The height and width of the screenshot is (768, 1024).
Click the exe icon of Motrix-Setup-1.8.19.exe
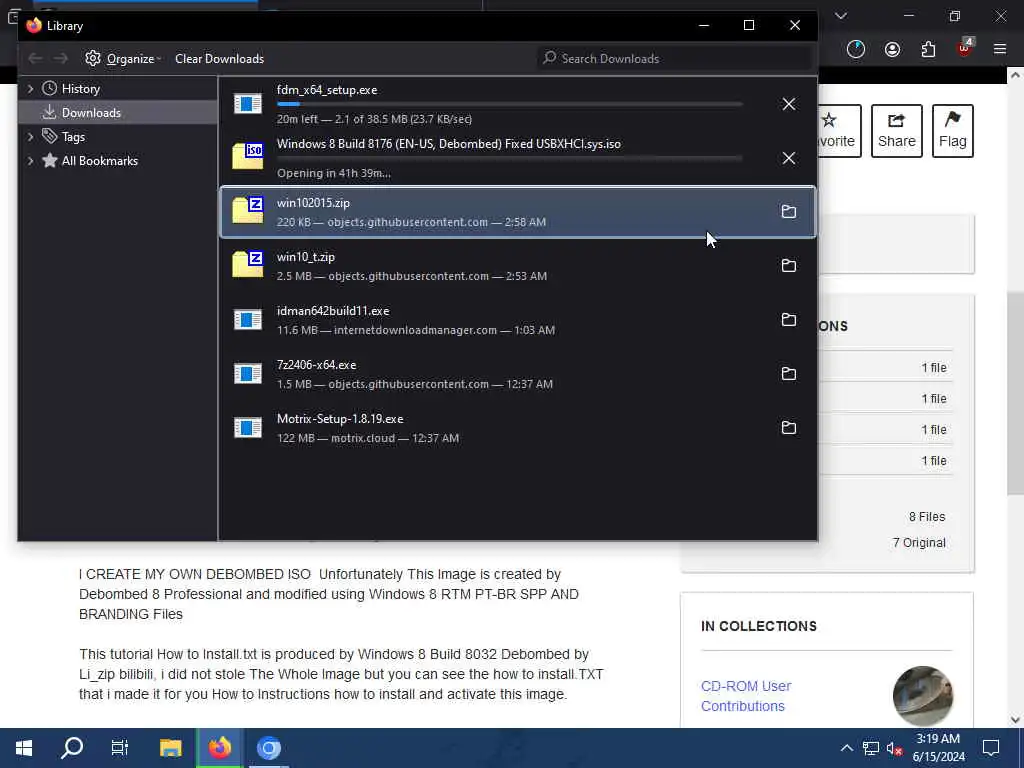pos(248,428)
